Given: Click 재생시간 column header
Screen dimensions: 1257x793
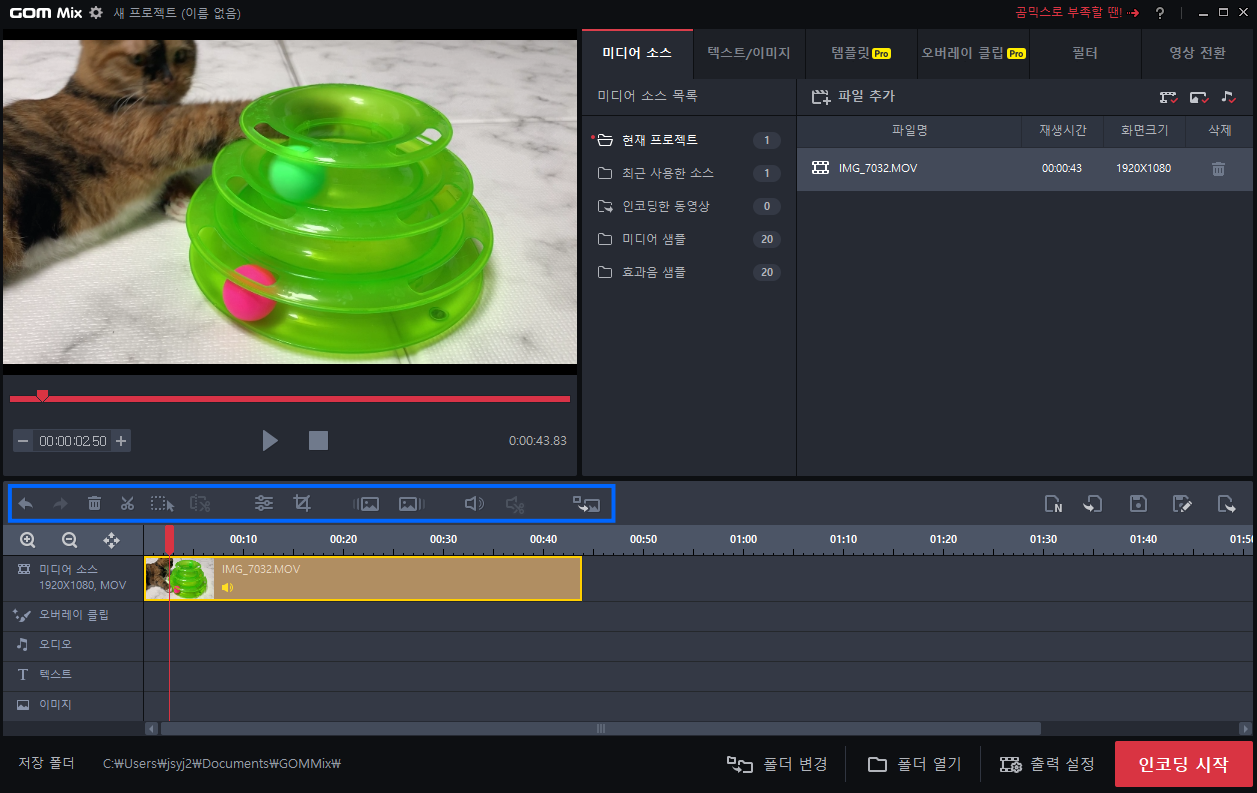Looking at the screenshot, I should (x=1062, y=130).
